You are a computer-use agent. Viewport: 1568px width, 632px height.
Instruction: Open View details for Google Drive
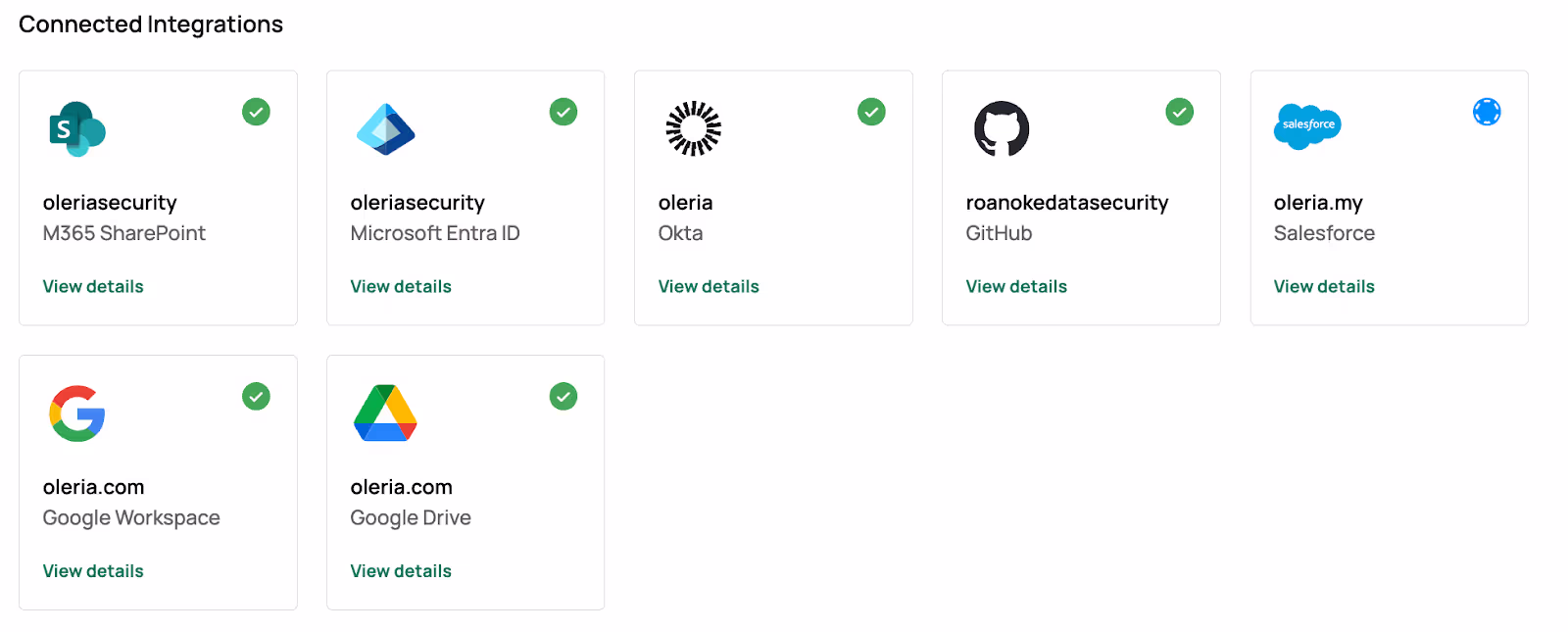click(401, 570)
